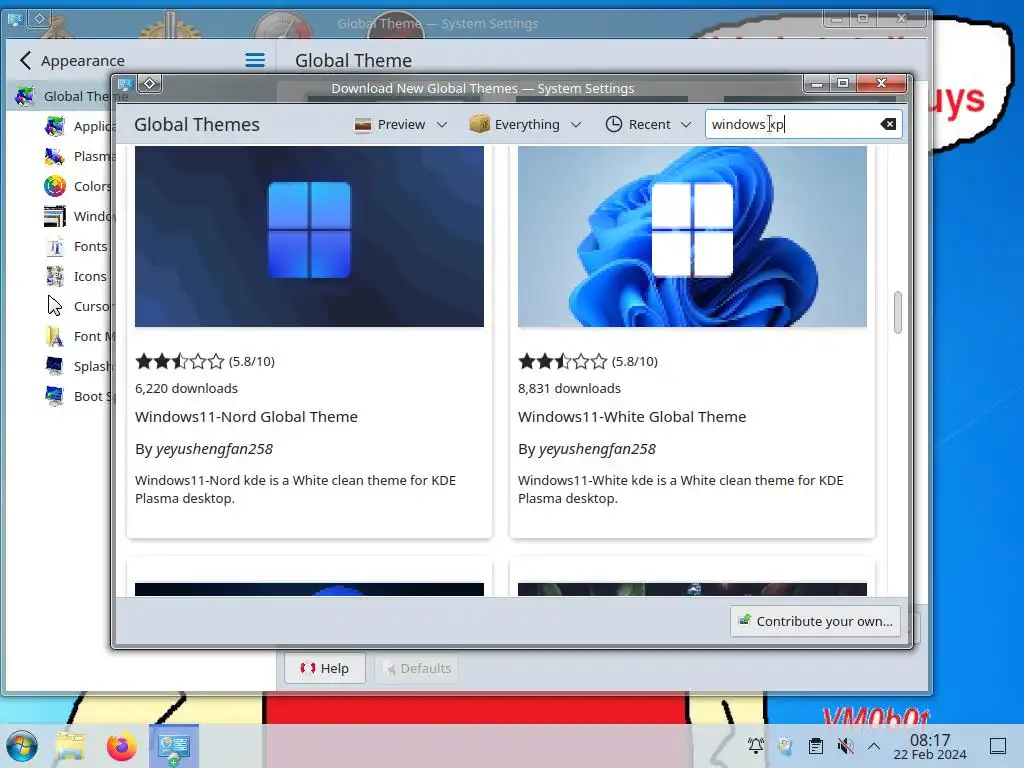Open the Windows11-White theme thumbnail
This screenshot has width=1024, height=768.
coord(692,236)
